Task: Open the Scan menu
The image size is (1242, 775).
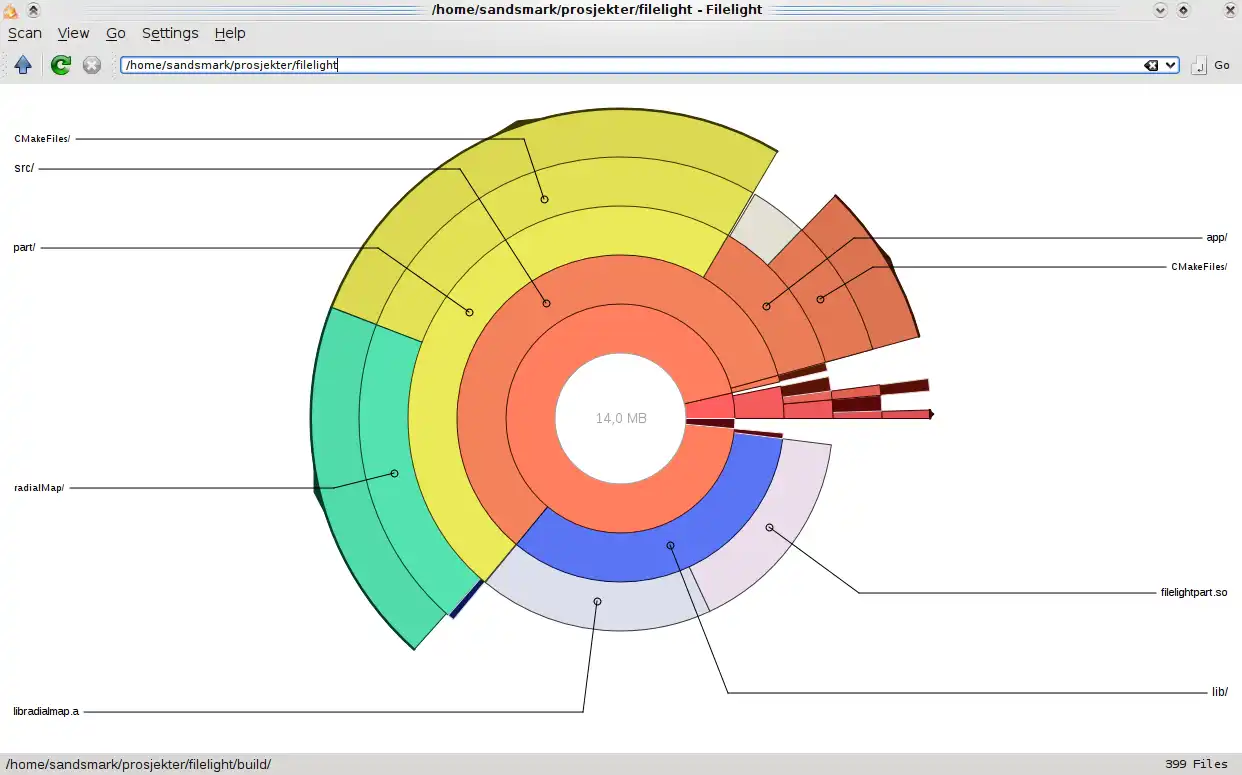Action: tap(25, 33)
